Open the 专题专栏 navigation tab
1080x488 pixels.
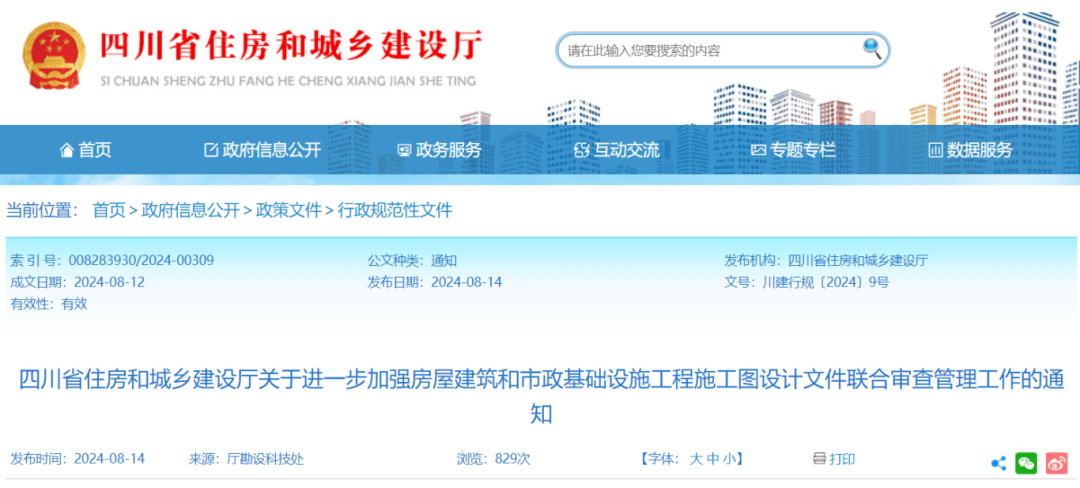[x=793, y=149]
